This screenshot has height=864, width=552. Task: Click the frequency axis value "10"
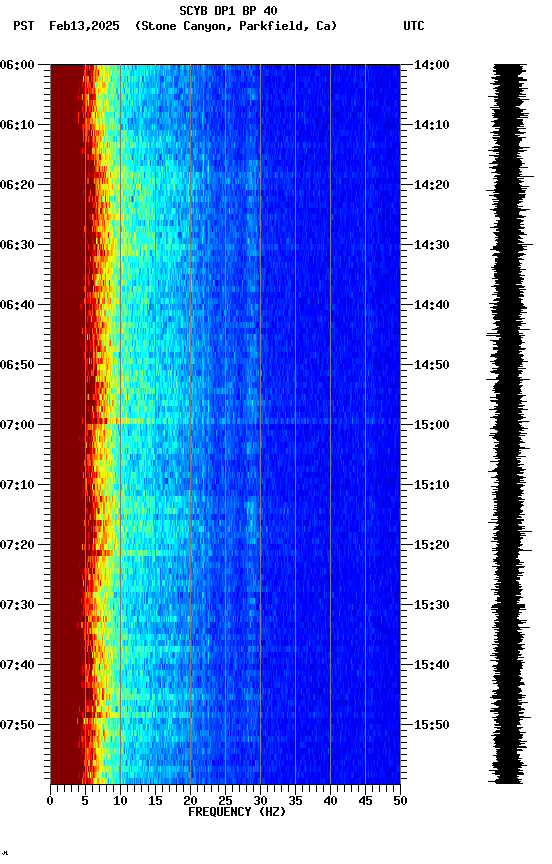point(120,801)
